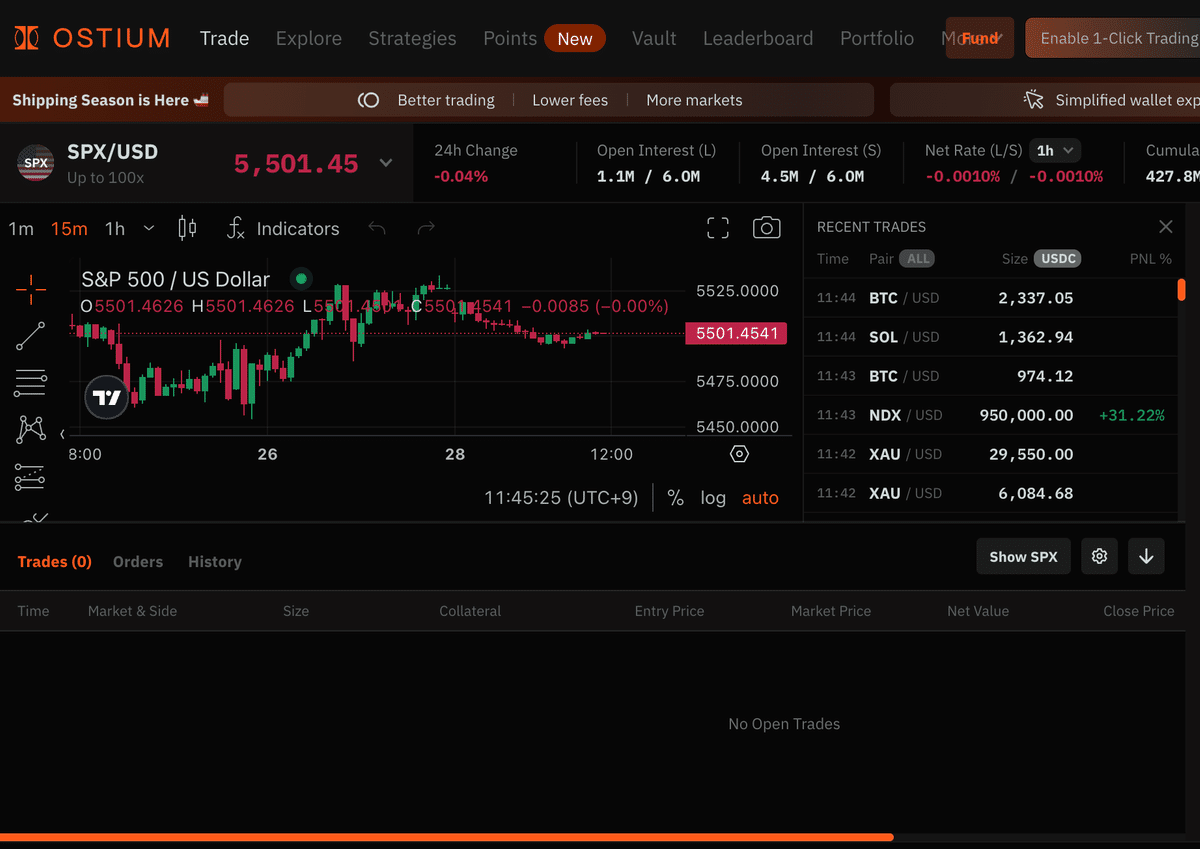Click the download arrow button

pyautogui.click(x=1146, y=556)
